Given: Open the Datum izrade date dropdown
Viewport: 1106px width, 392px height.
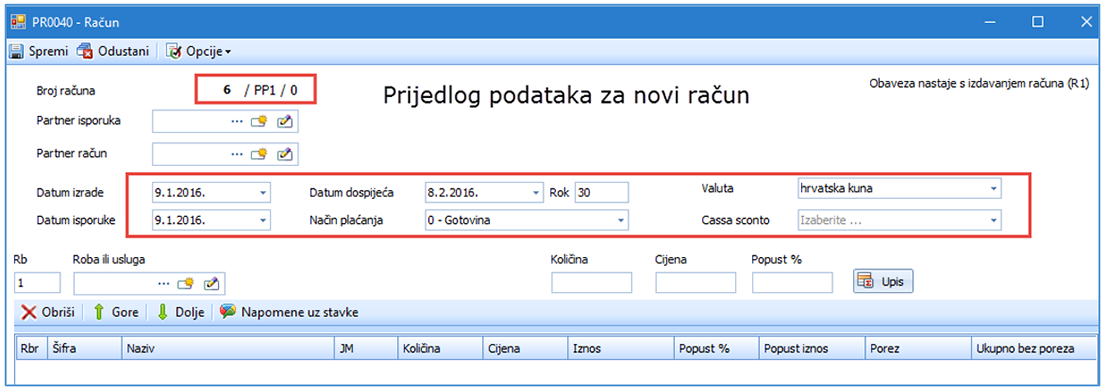Looking at the screenshot, I should (262, 192).
